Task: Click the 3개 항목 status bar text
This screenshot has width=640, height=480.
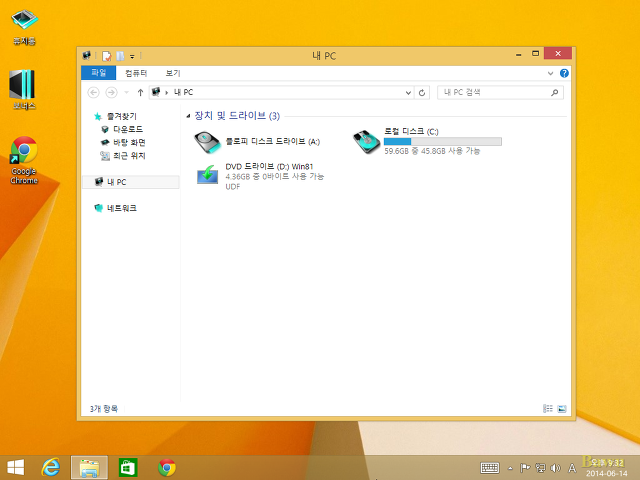Action: pyautogui.click(x=104, y=409)
